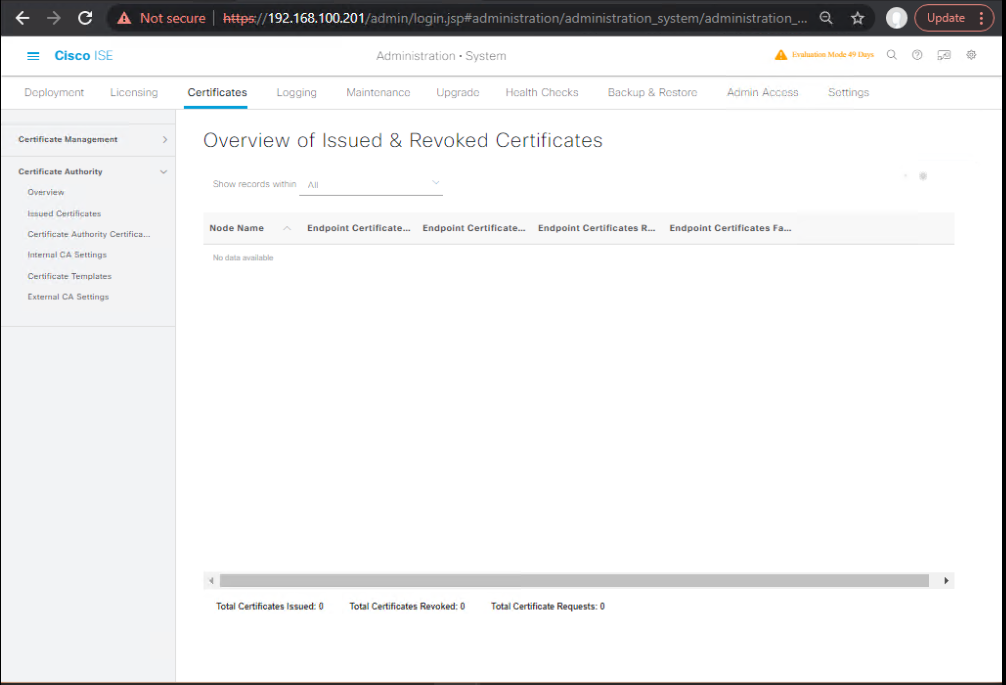The height and width of the screenshot is (685, 1006).
Task: Switch to the Licensing tab
Action: click(134, 92)
